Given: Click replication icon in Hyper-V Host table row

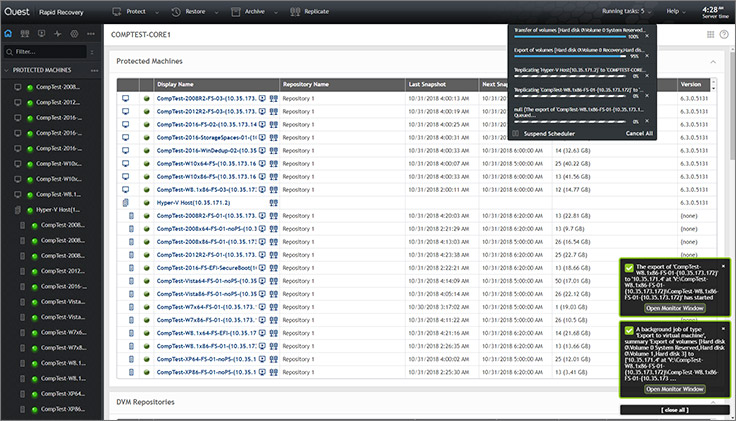Looking at the screenshot, I should tap(274, 203).
